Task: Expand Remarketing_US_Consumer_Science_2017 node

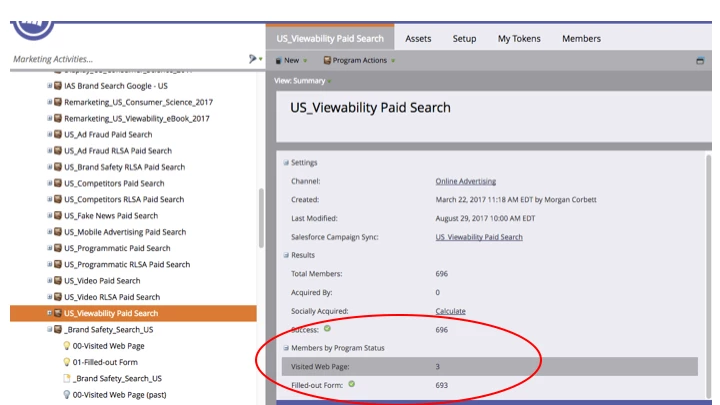Action: pos(50,102)
